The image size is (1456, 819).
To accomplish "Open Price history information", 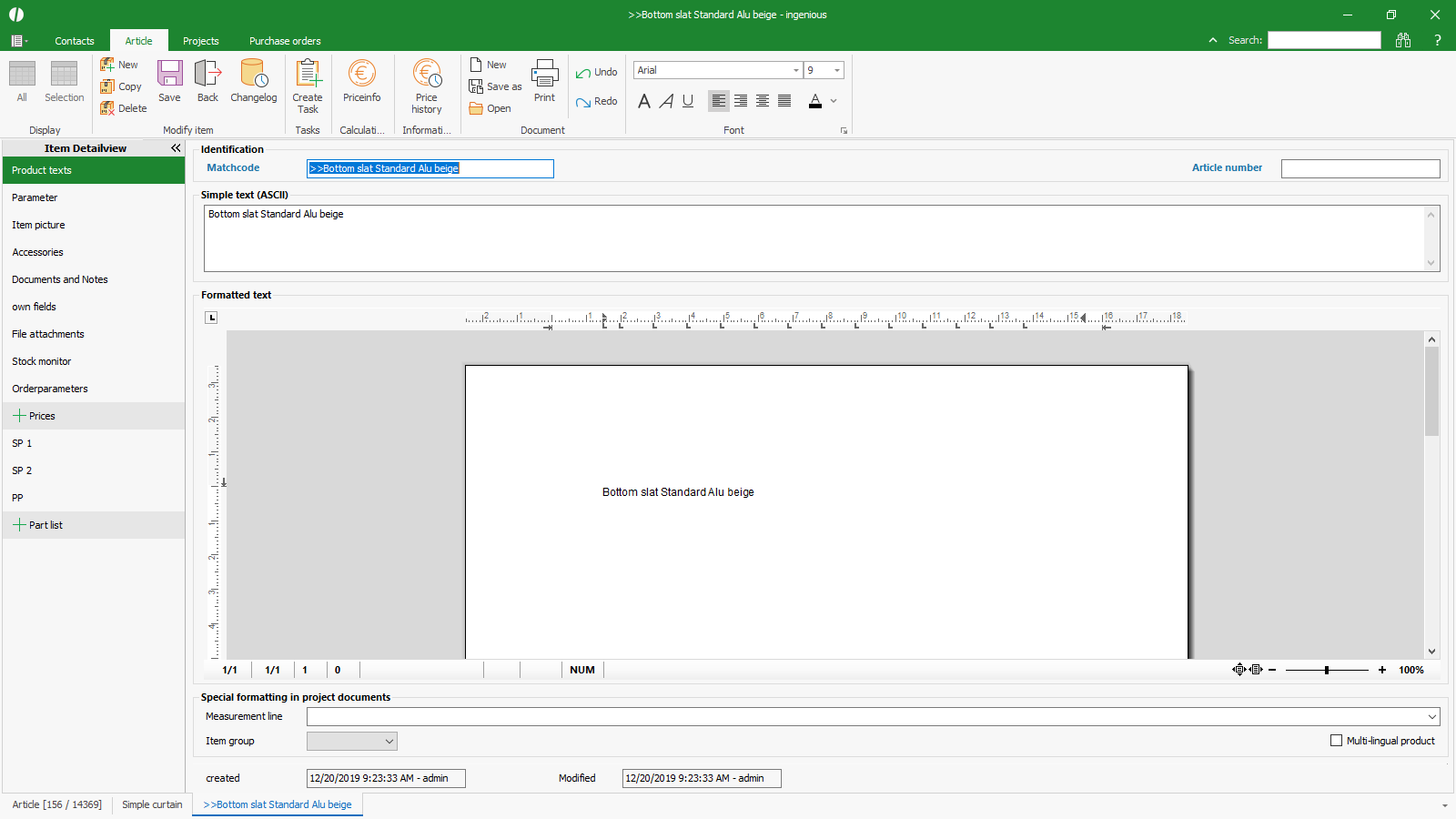I will click(426, 75).
